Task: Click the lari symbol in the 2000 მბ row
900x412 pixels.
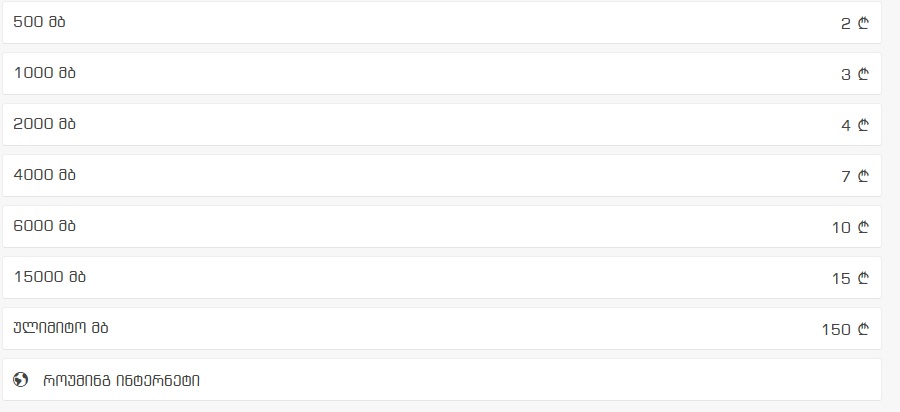Action: click(x=863, y=125)
